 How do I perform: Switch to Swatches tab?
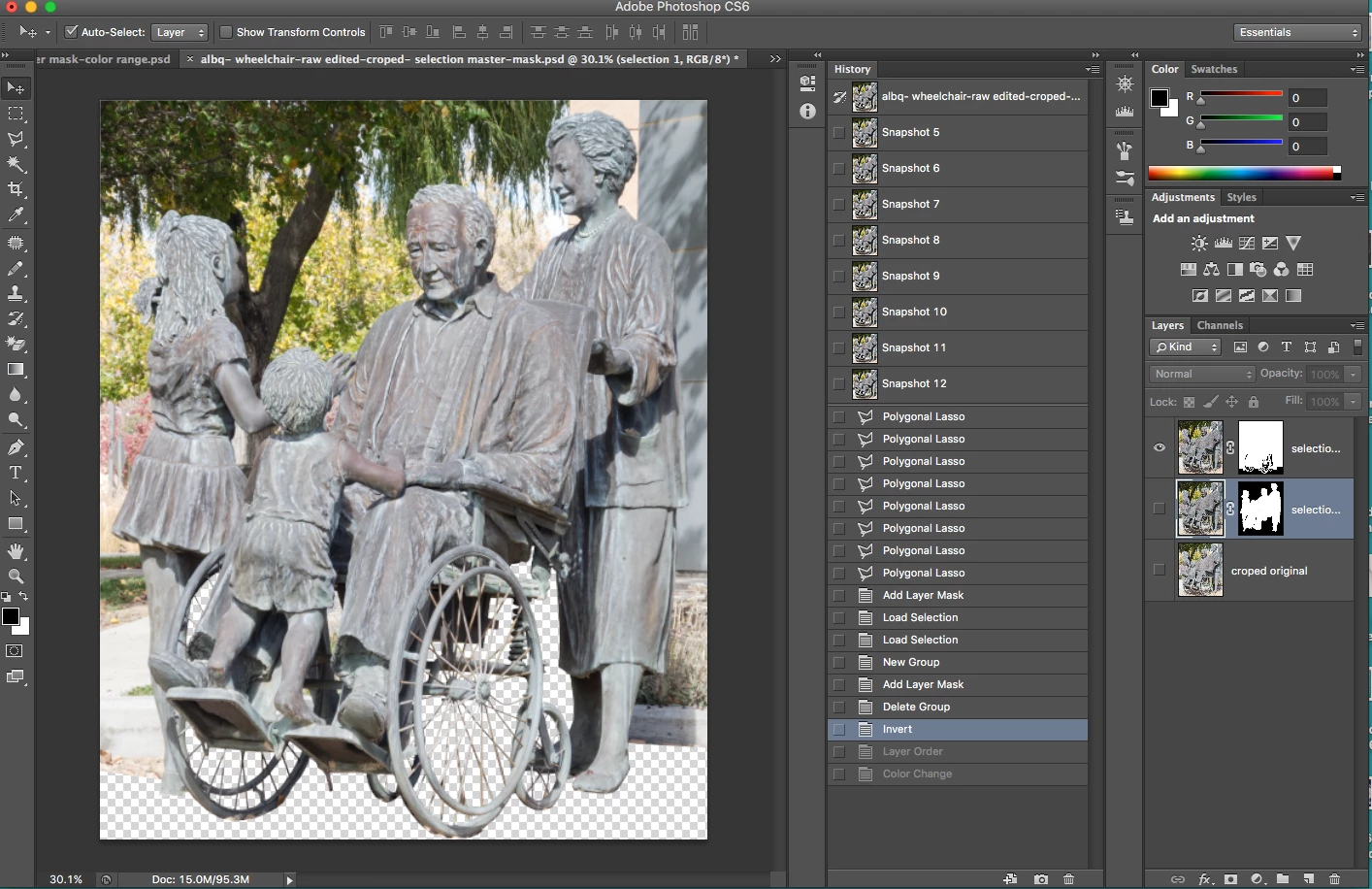(1214, 69)
